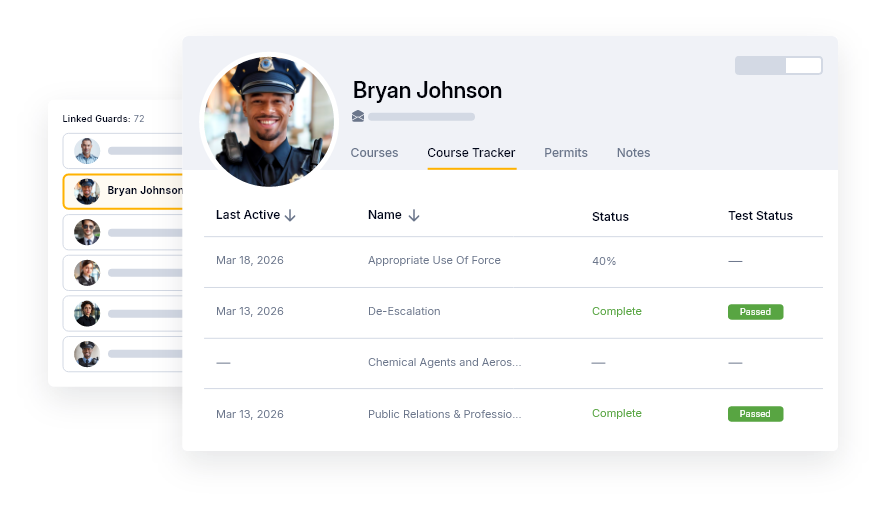Open the Course Tracker tab
Image resolution: width=886 pixels, height=513 pixels.
pyautogui.click(x=471, y=153)
